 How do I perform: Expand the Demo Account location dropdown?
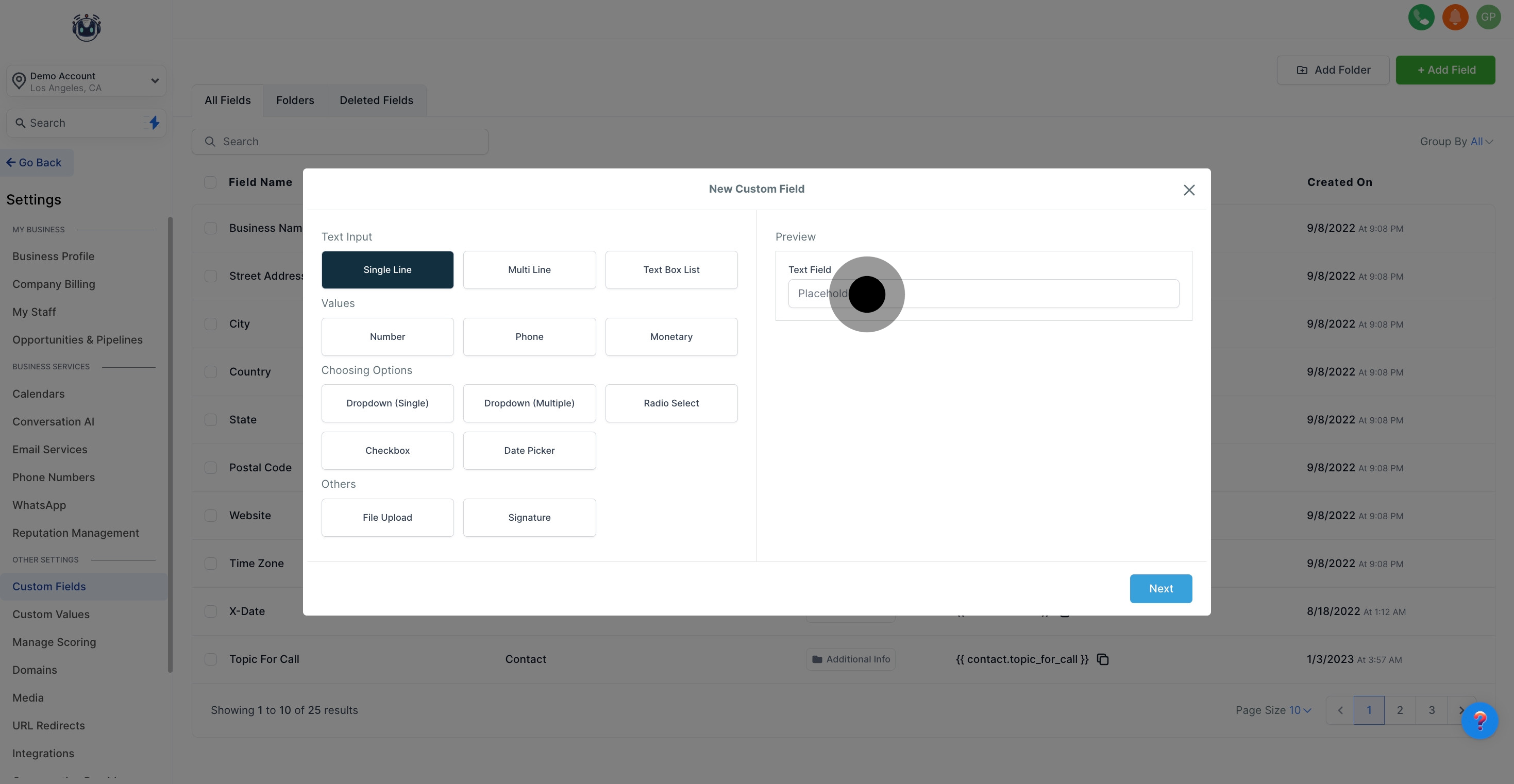click(155, 81)
